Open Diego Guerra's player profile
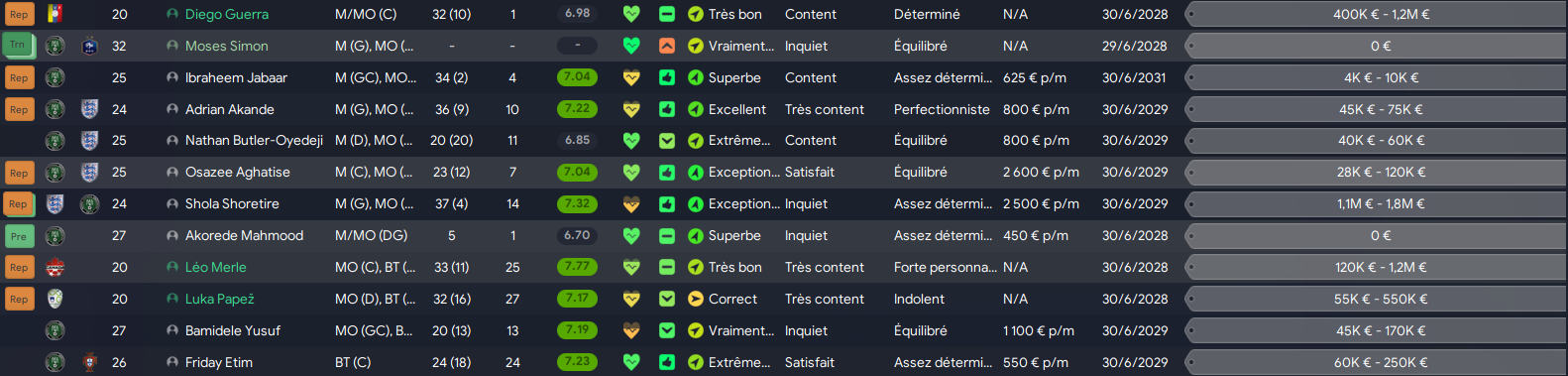This screenshot has width=1568, height=376. click(x=226, y=14)
